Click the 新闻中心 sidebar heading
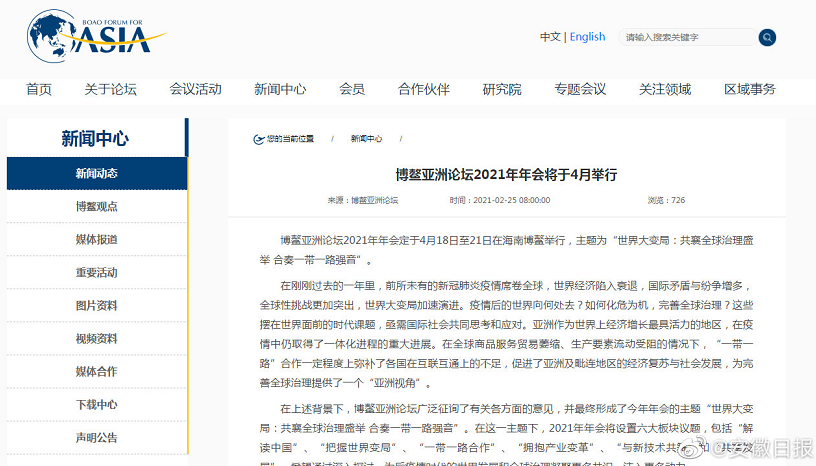The height and width of the screenshot is (466, 816). coord(95,138)
